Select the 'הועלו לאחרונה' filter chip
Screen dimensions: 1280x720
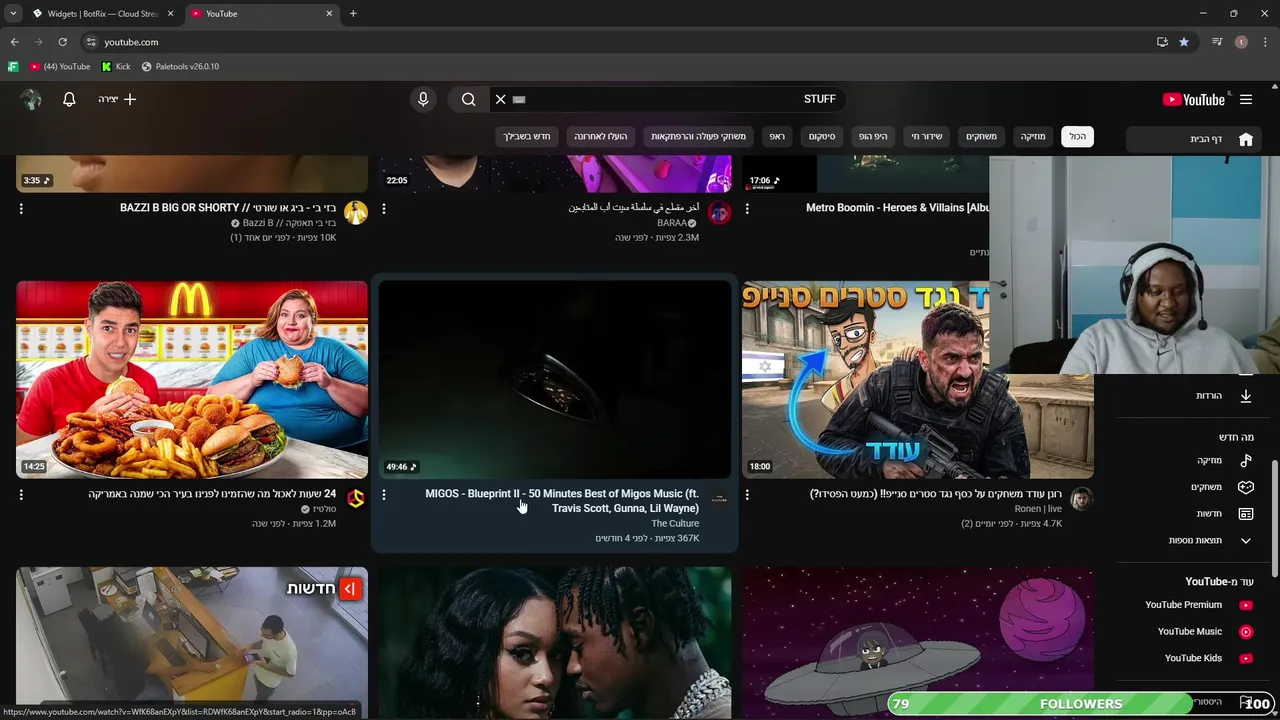[601, 136]
